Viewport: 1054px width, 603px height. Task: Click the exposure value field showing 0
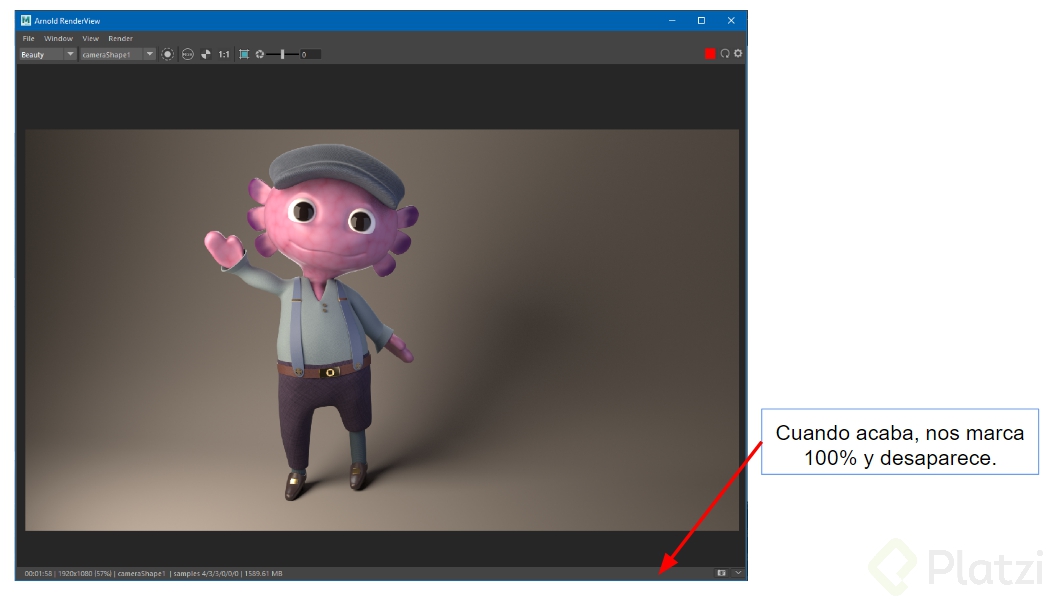click(310, 54)
